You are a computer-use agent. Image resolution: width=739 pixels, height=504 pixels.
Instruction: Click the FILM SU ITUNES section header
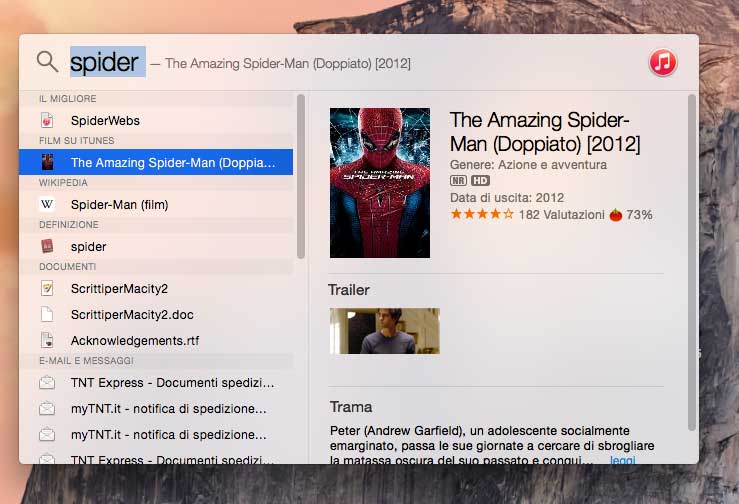click(x=76, y=140)
